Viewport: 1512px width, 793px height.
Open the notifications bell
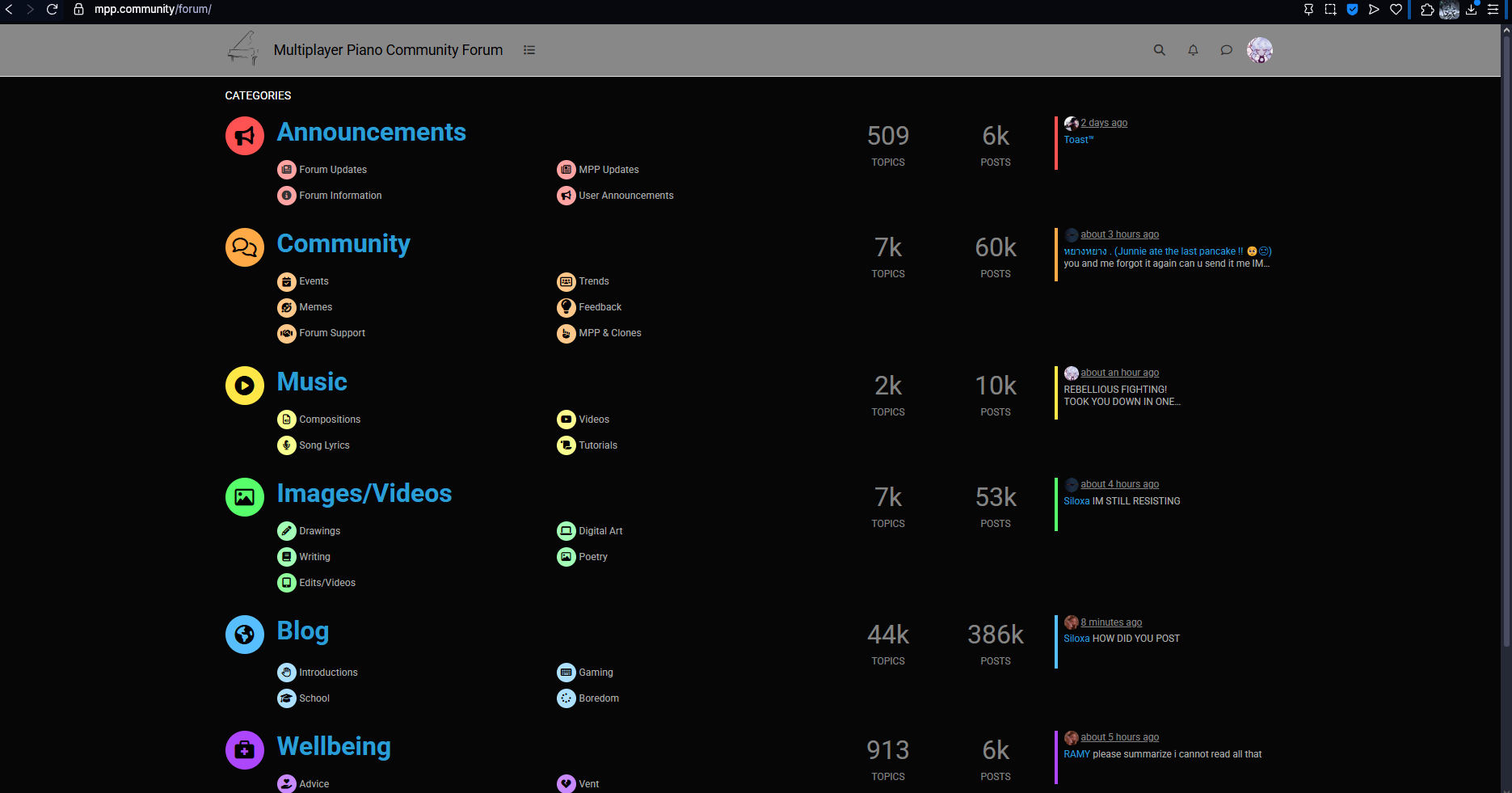click(1193, 50)
